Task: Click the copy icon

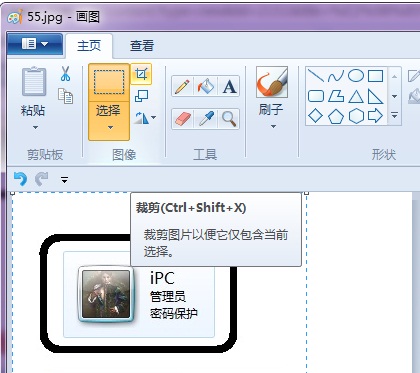Action: click(65, 96)
